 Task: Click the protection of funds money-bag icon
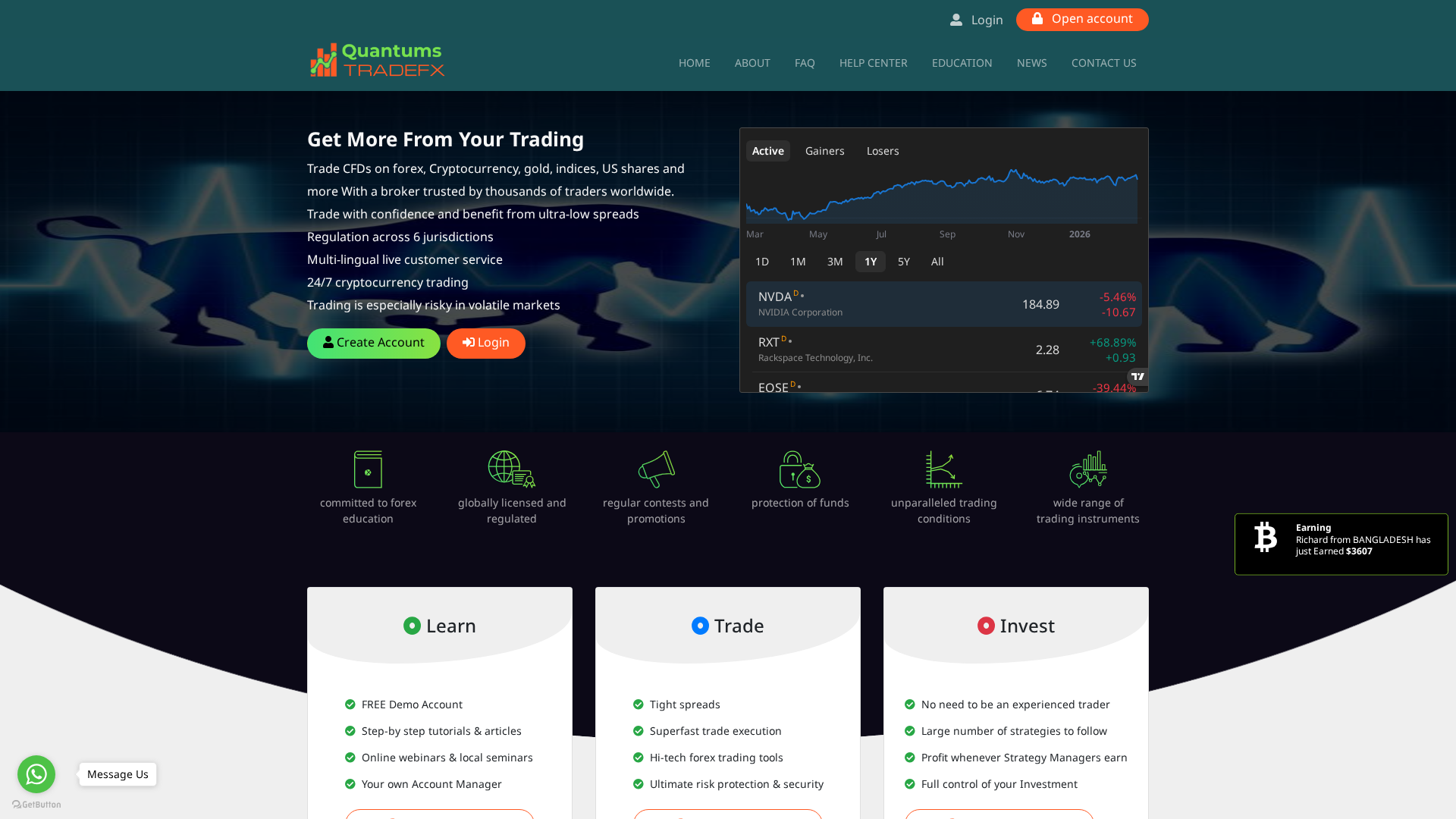tap(799, 469)
